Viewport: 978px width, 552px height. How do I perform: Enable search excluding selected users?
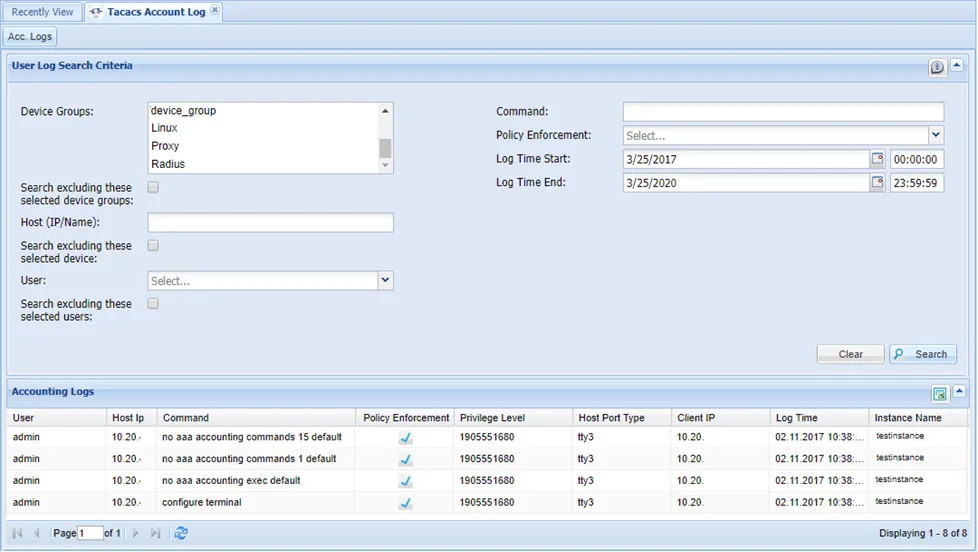pos(153,303)
